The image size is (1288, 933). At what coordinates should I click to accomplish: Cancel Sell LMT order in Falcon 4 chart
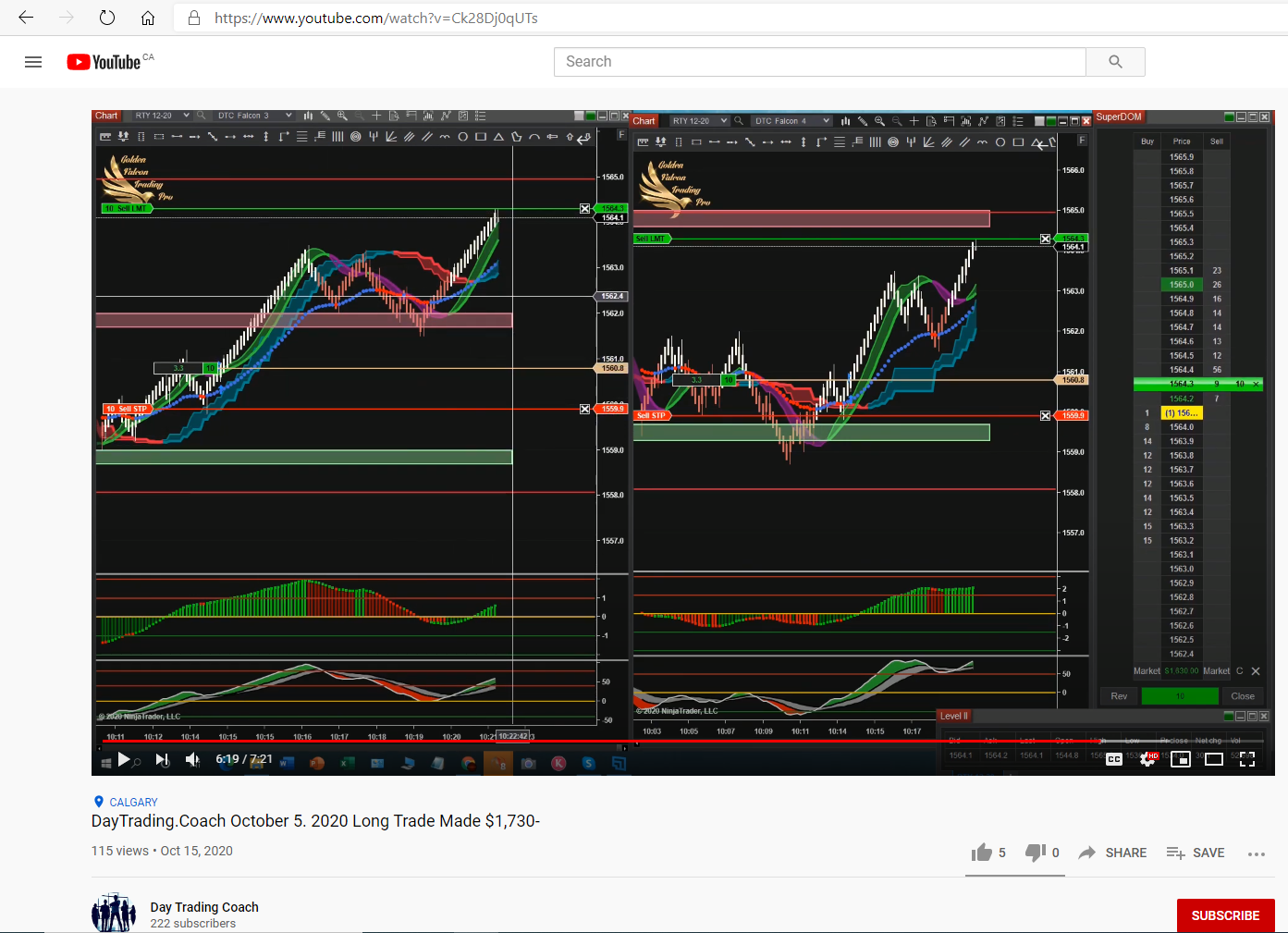(1045, 239)
